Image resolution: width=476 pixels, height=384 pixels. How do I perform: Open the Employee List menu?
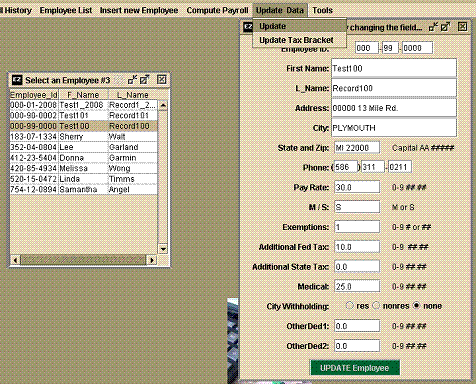pos(66,10)
